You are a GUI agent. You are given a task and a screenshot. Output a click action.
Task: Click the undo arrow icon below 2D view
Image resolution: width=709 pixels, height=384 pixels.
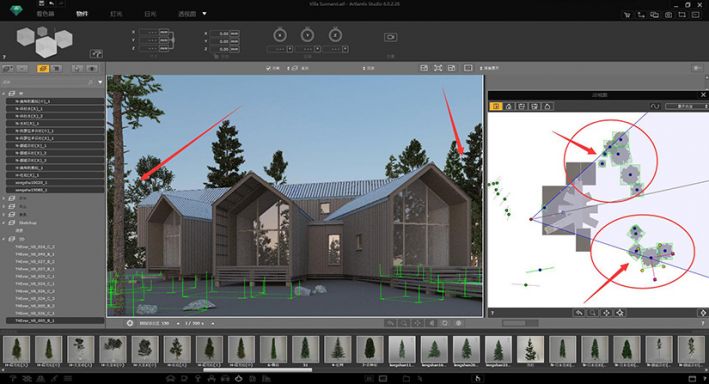pos(579,313)
